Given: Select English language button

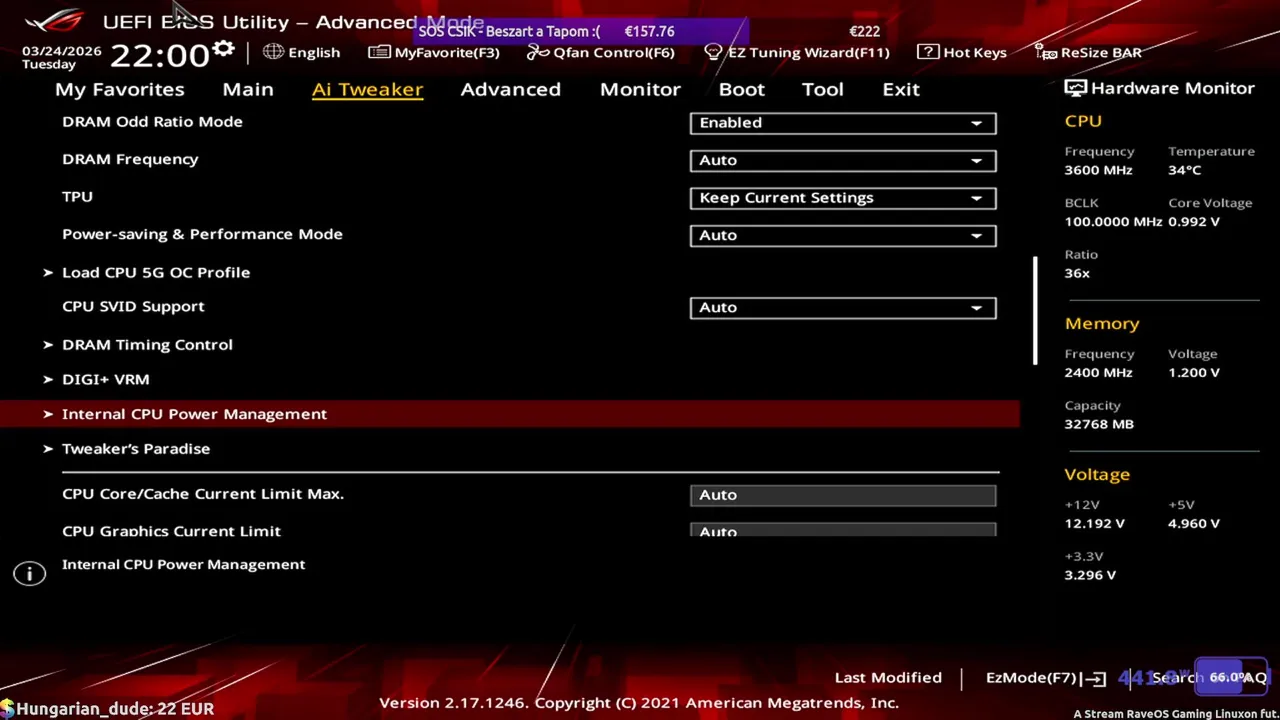Looking at the screenshot, I should (302, 52).
